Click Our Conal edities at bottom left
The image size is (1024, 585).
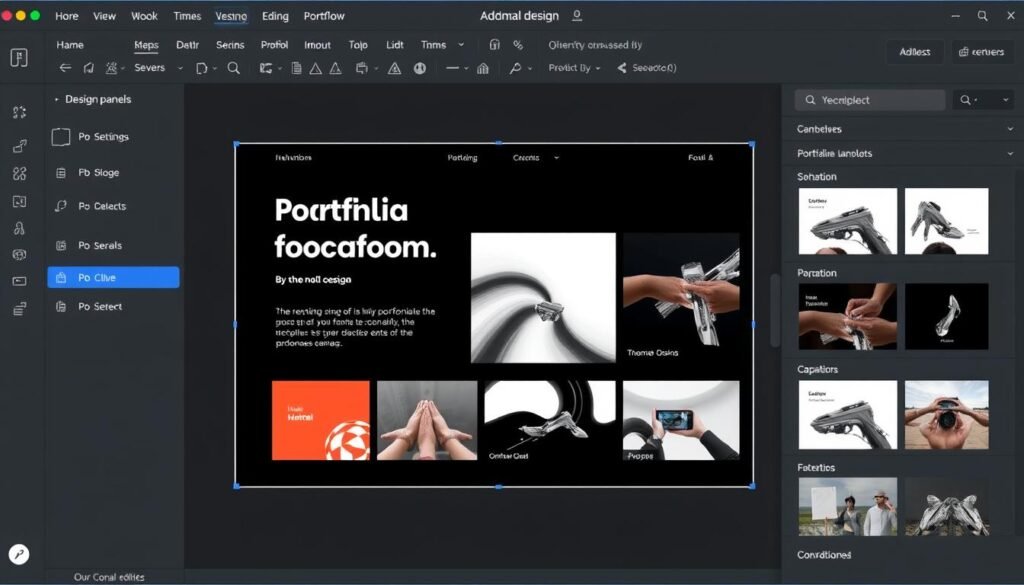click(110, 577)
